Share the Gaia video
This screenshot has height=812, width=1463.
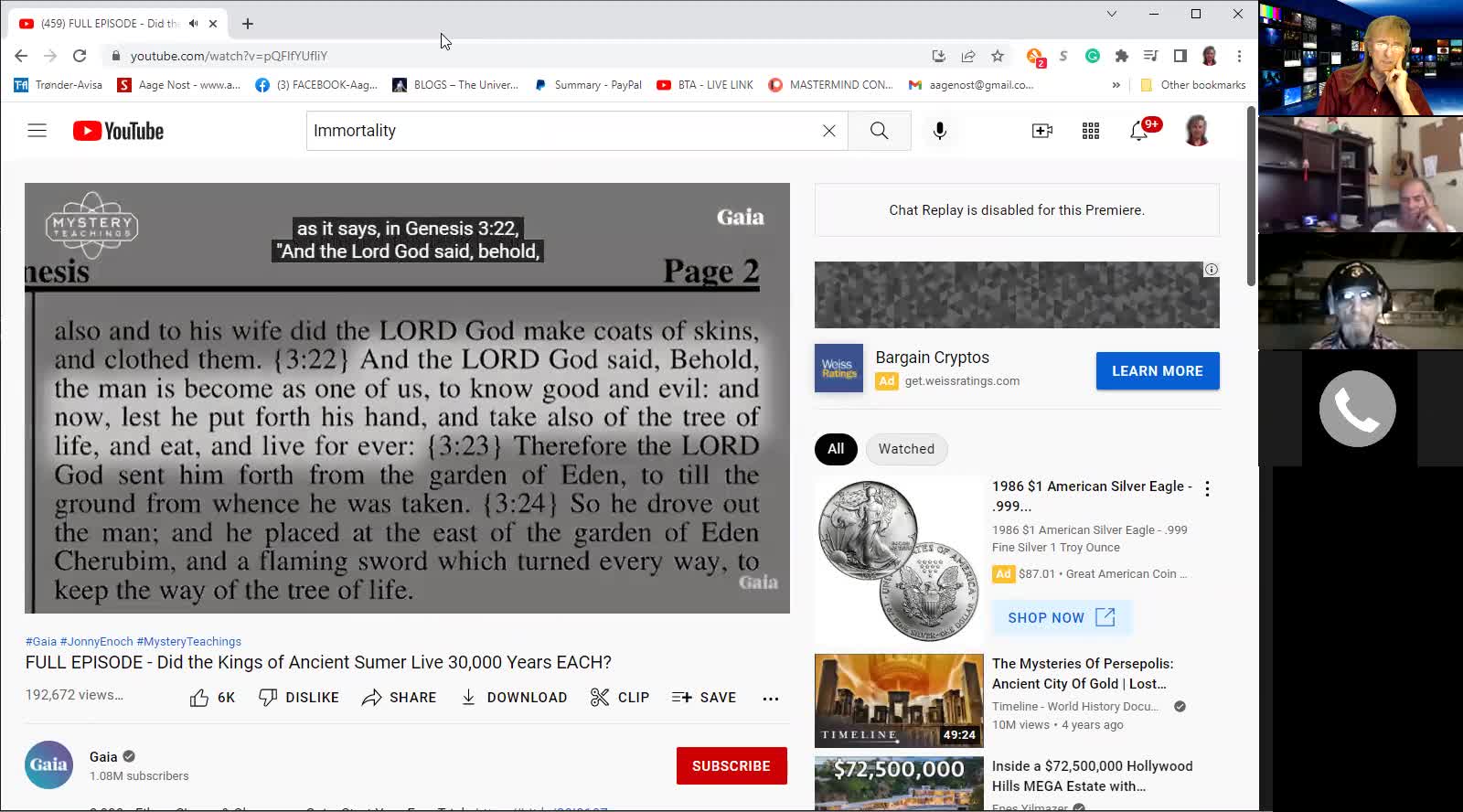tap(400, 698)
